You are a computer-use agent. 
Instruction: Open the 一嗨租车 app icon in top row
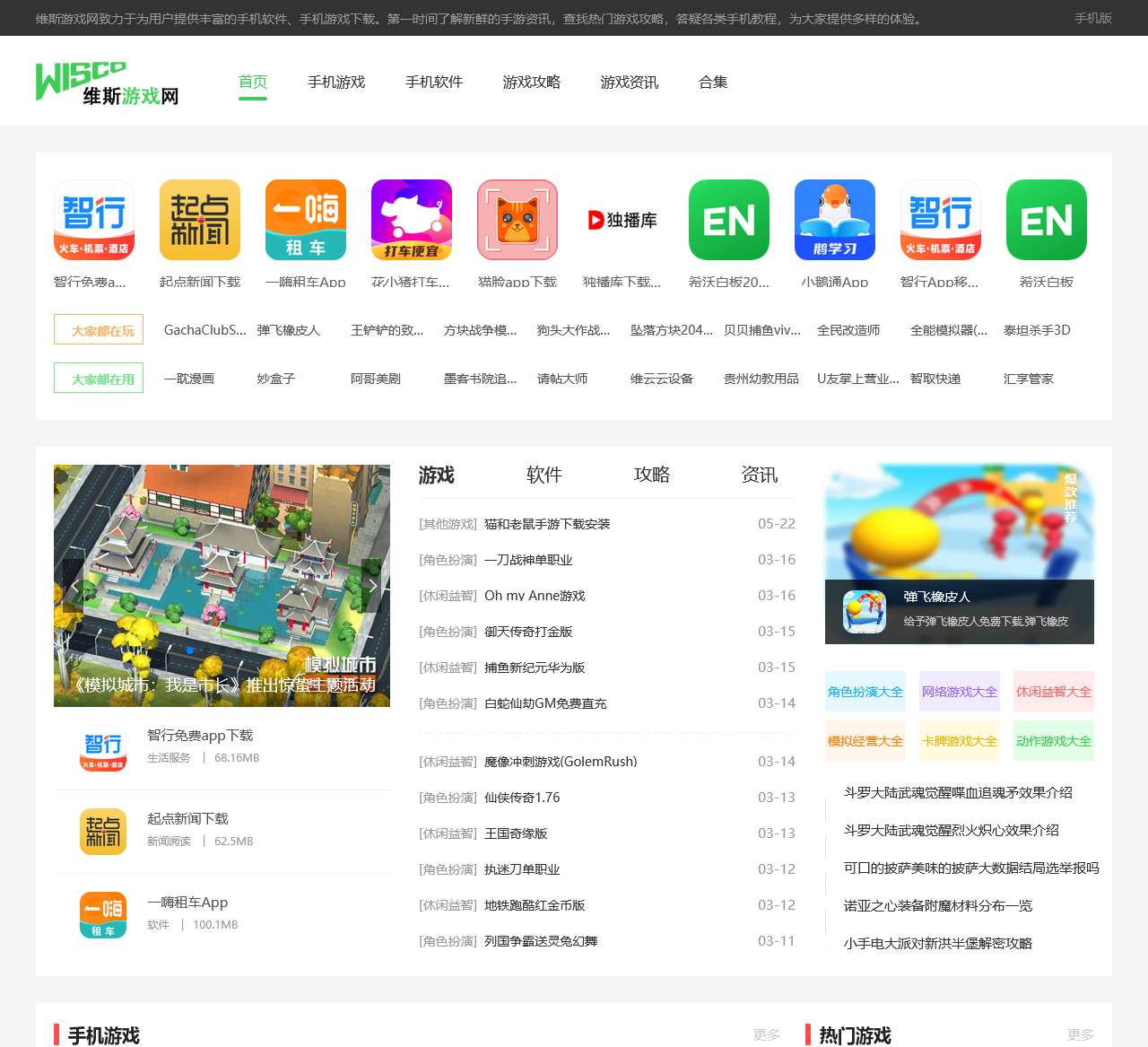point(306,220)
